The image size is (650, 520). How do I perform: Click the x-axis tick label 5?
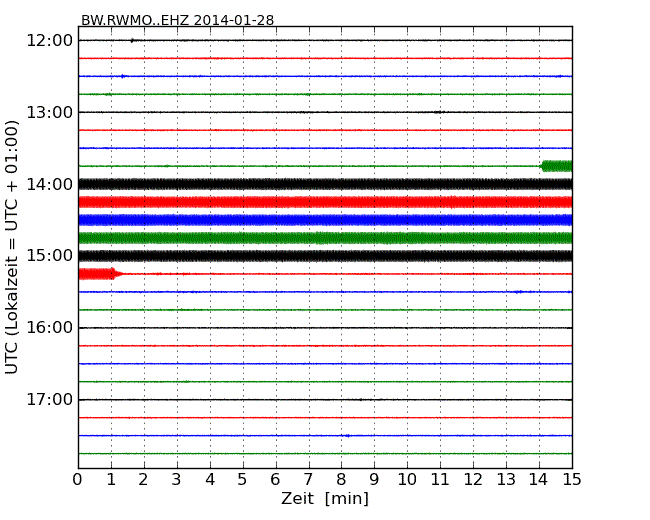[x=242, y=480]
